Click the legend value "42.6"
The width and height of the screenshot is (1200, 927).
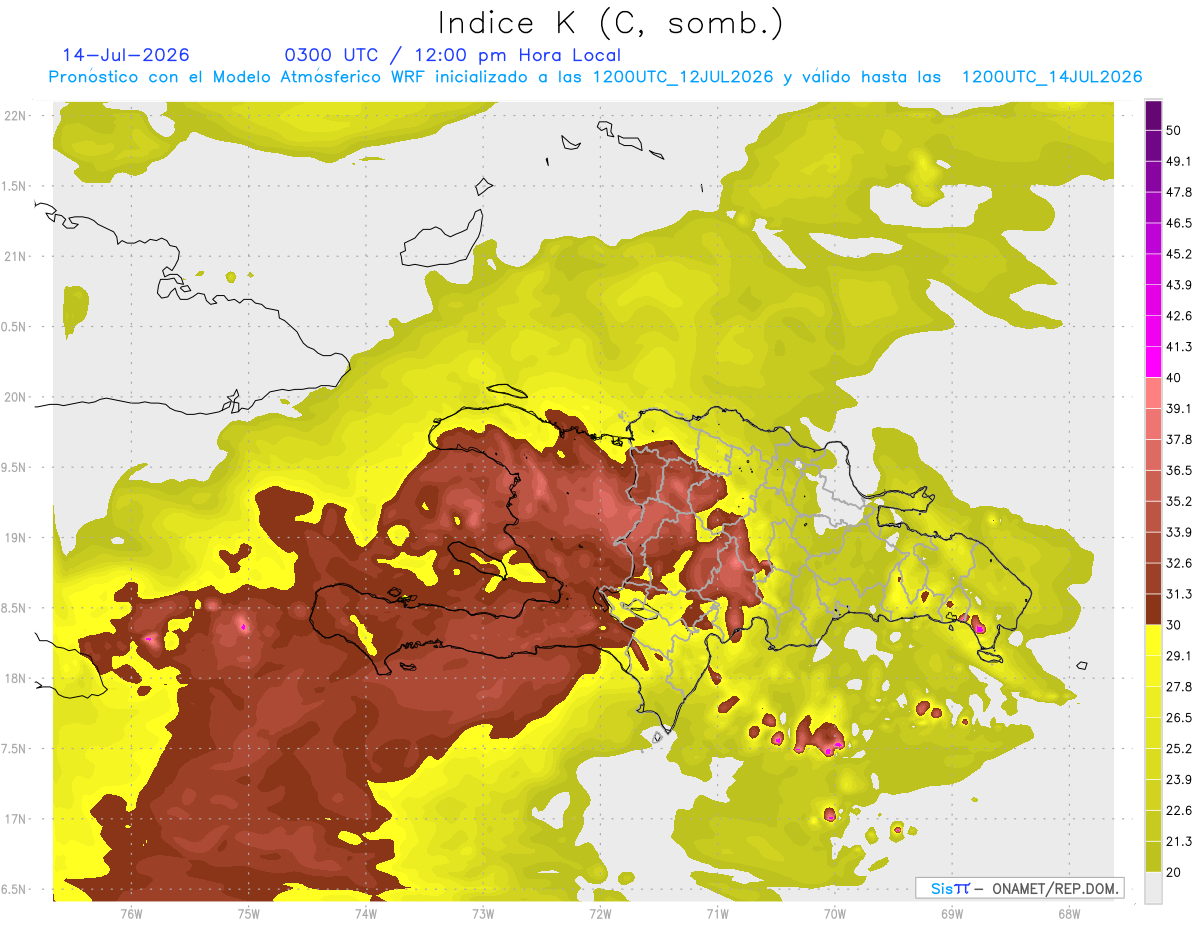(x=1178, y=316)
